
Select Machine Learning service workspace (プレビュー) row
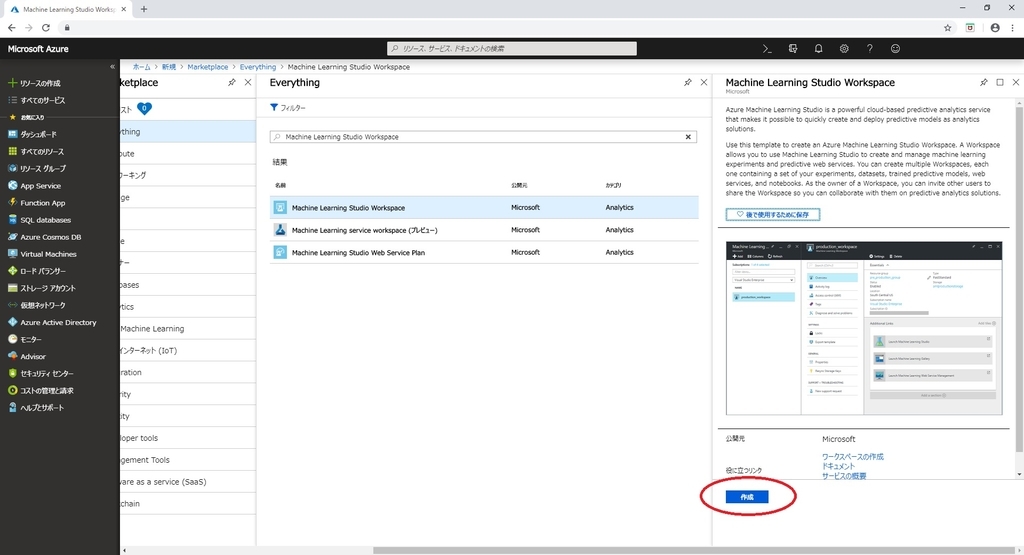[484, 230]
